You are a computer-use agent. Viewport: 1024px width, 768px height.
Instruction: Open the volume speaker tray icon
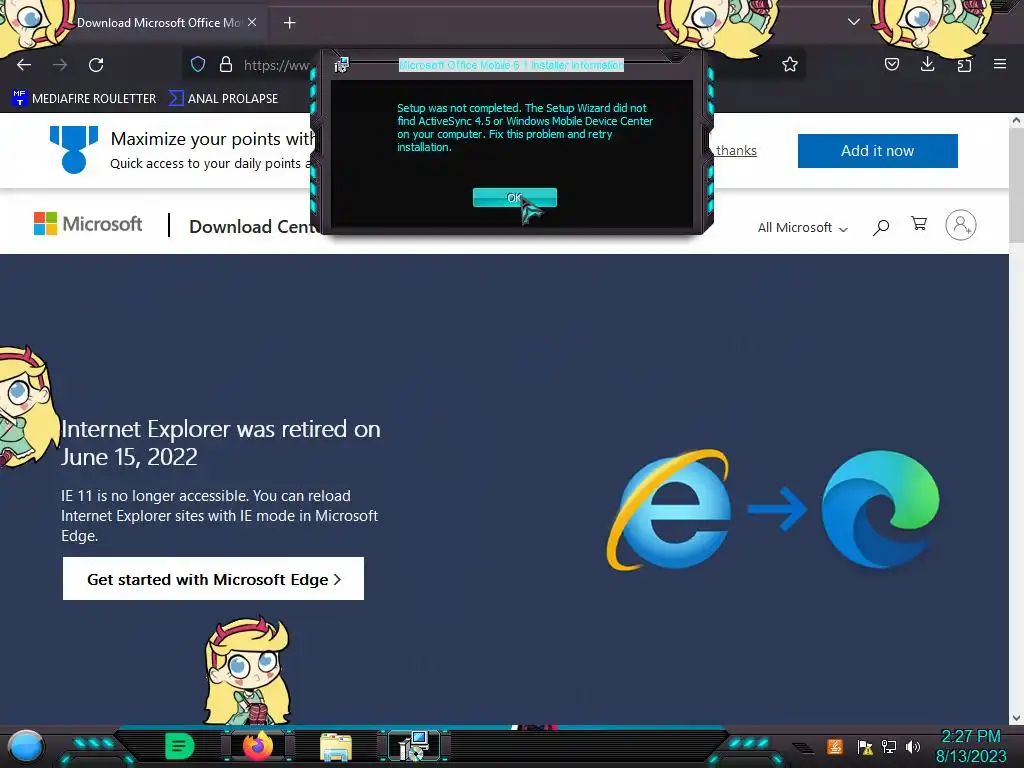[x=912, y=746]
